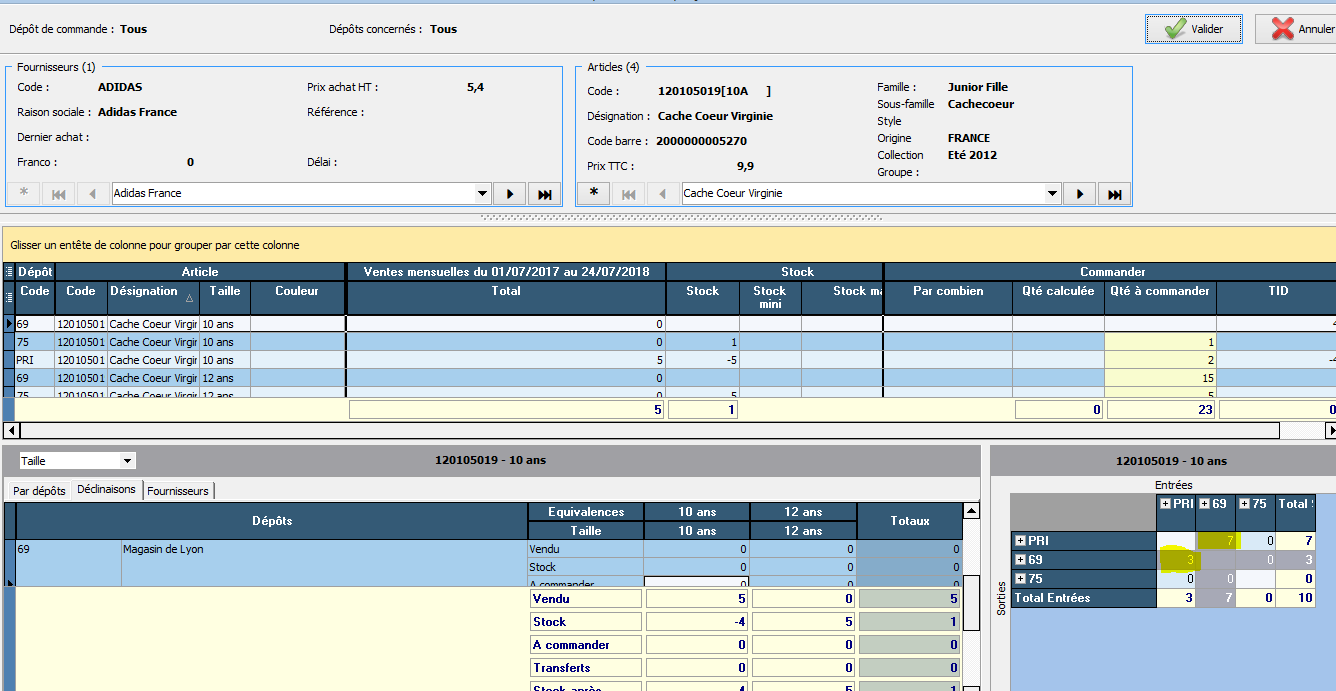Click the Valider button
The image size is (1336, 691).
[x=1193, y=29]
